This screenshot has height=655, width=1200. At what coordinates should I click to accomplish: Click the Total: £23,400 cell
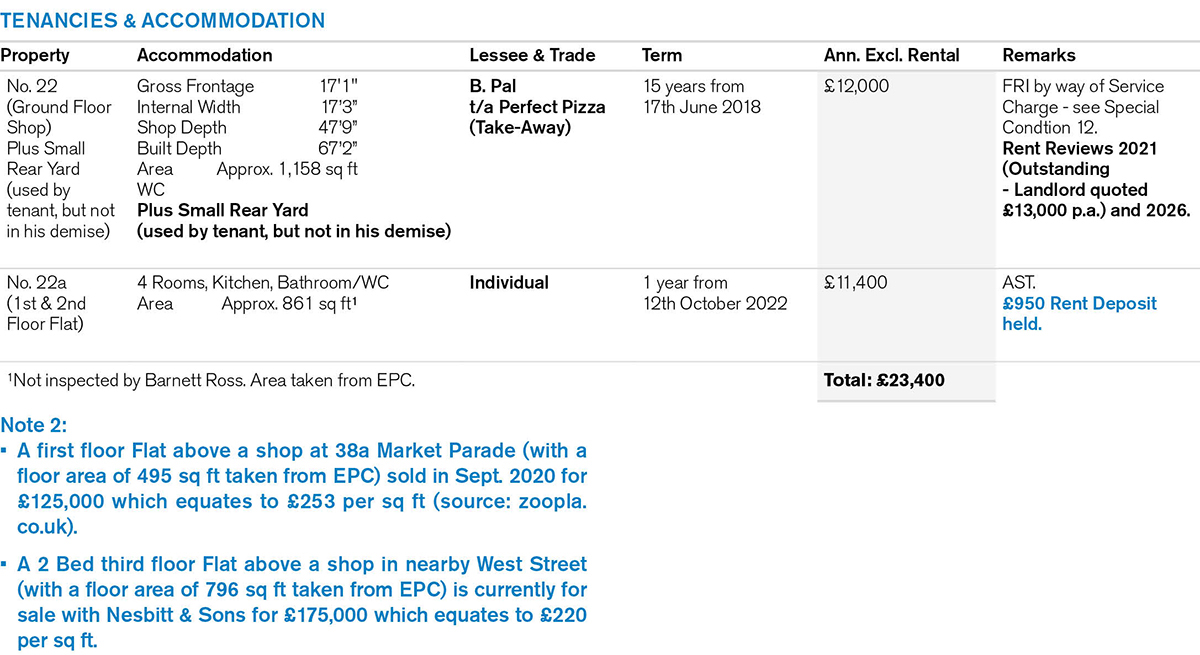pyautogui.click(x=884, y=381)
